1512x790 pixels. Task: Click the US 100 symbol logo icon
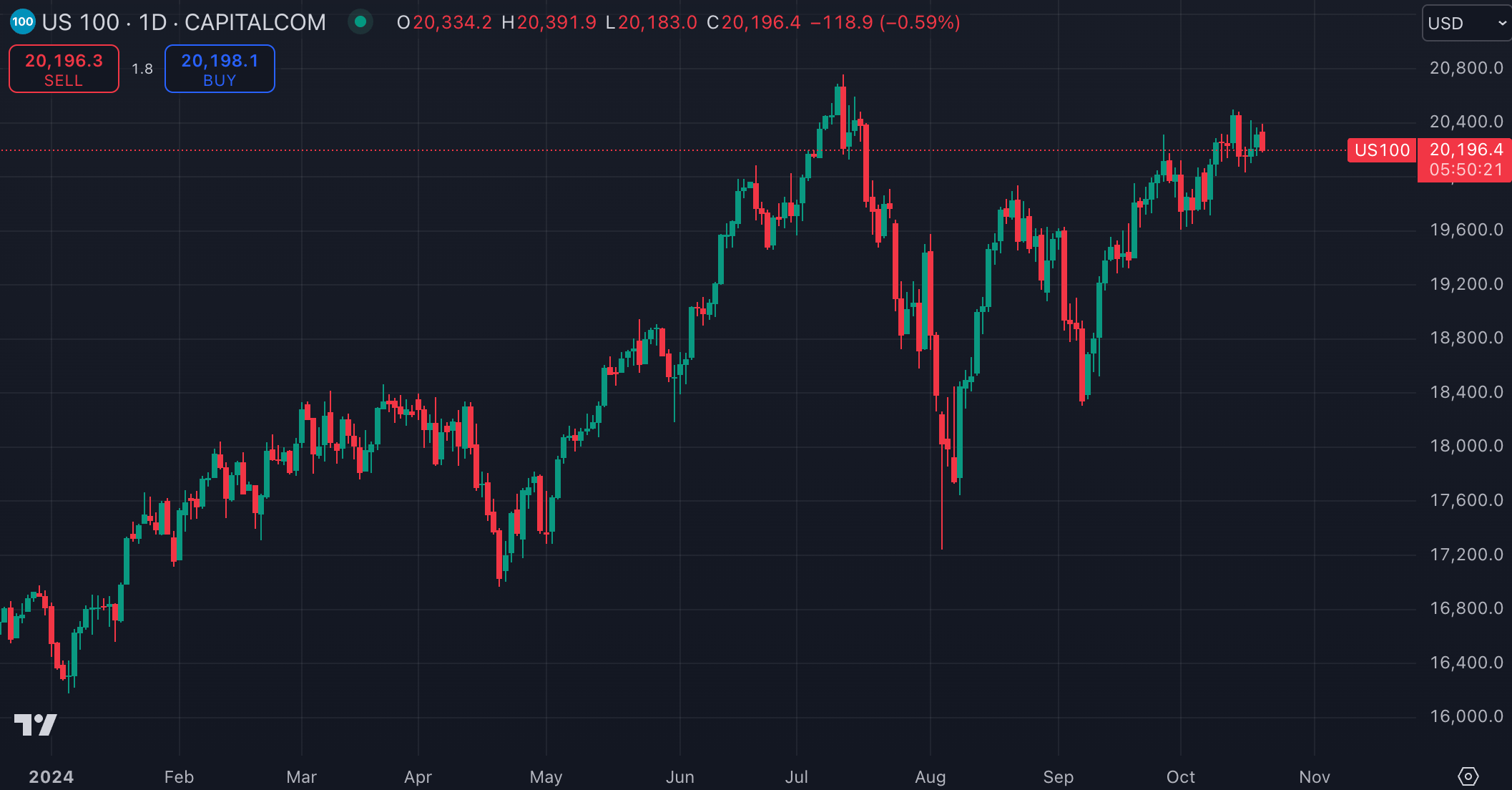point(22,22)
